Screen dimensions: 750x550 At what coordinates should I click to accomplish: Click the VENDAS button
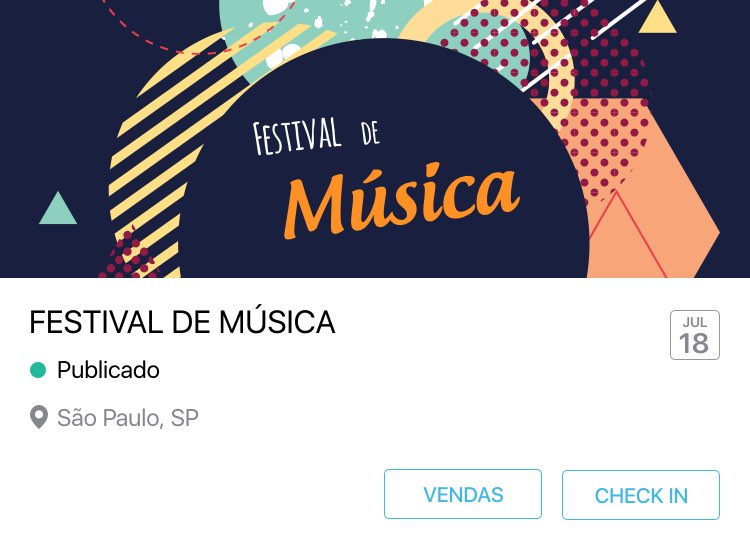(x=463, y=495)
